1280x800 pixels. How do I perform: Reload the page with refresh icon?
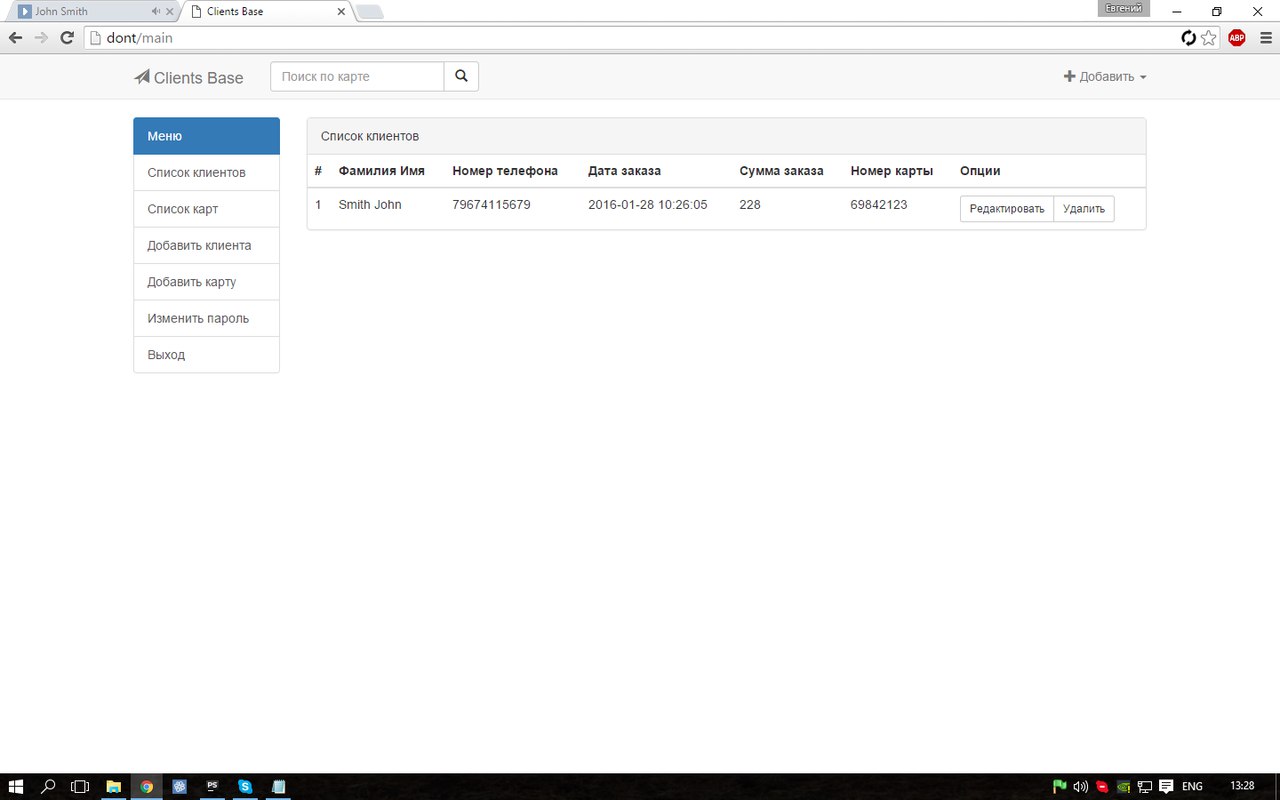click(67, 38)
